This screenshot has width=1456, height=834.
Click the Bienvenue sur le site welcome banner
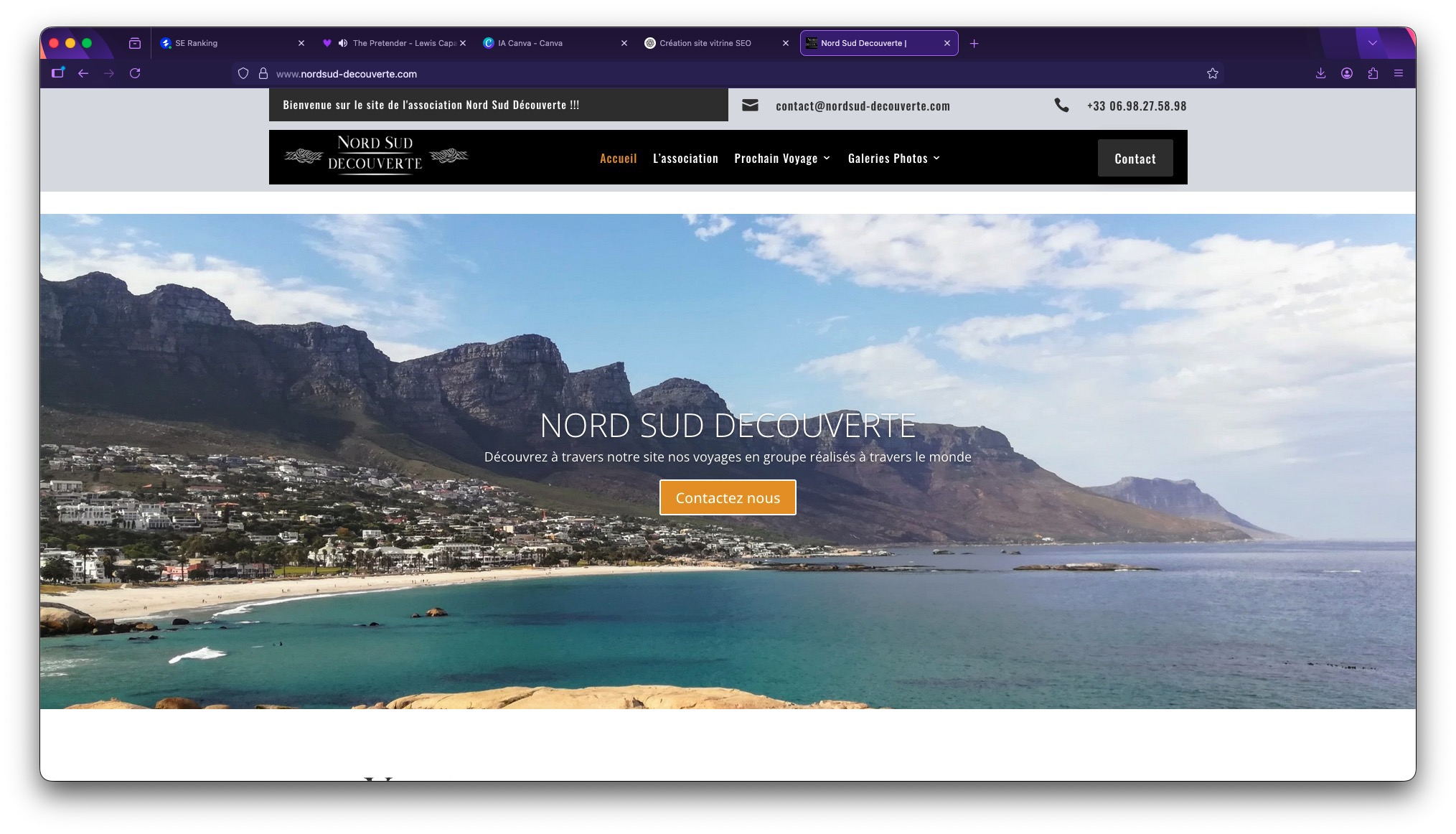499,105
